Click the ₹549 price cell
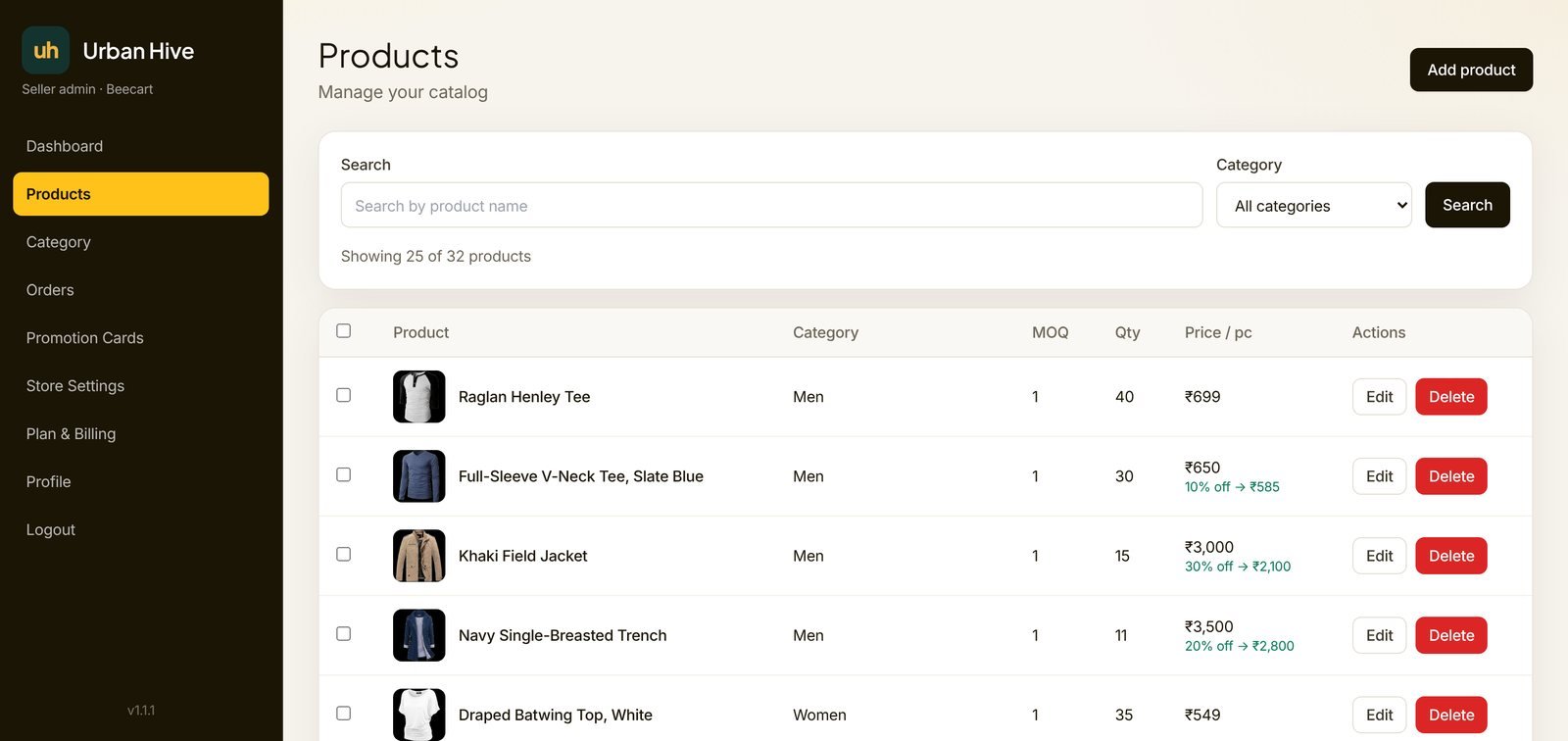The image size is (1568, 741). (1202, 715)
